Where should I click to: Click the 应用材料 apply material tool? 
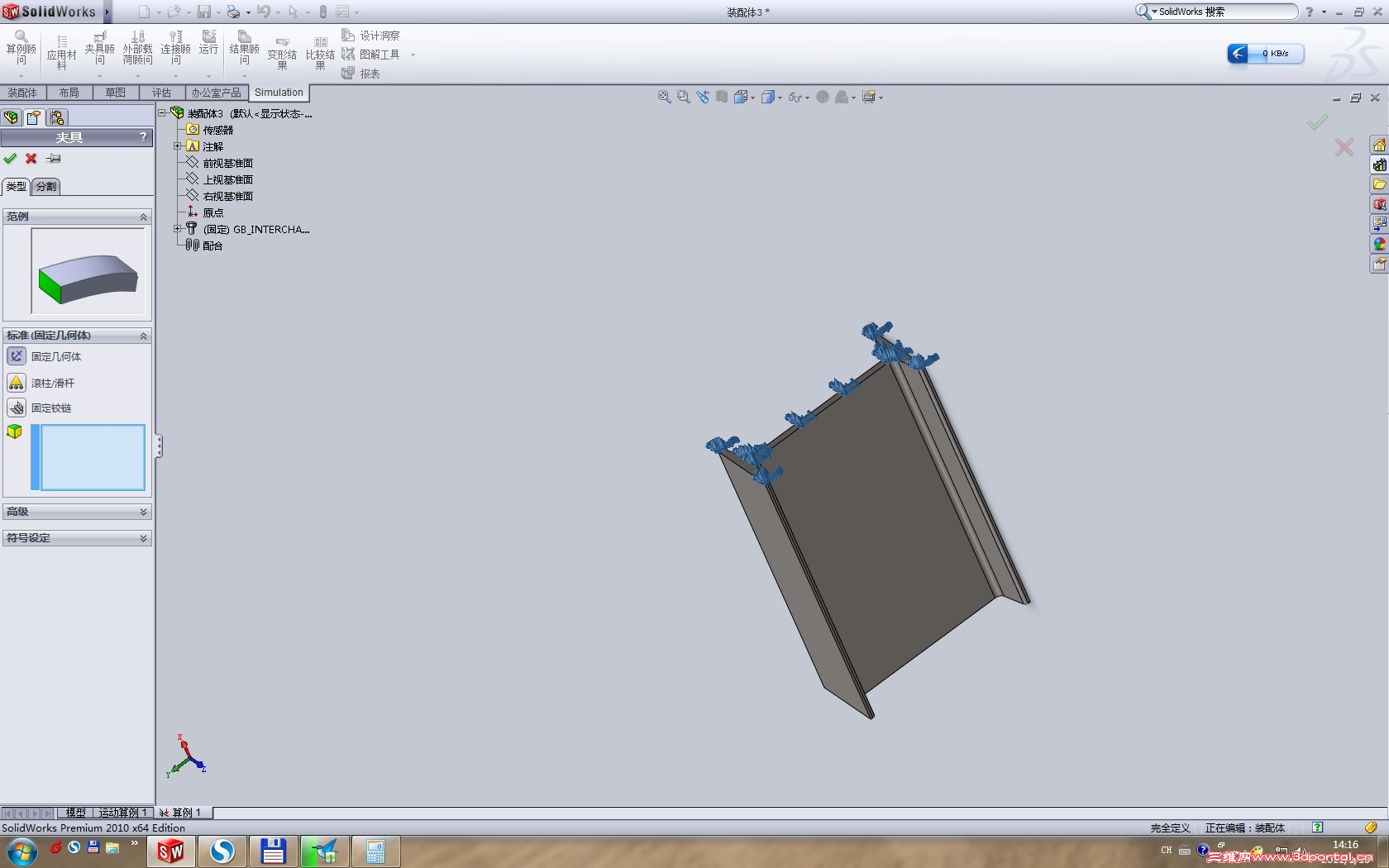tap(61, 52)
